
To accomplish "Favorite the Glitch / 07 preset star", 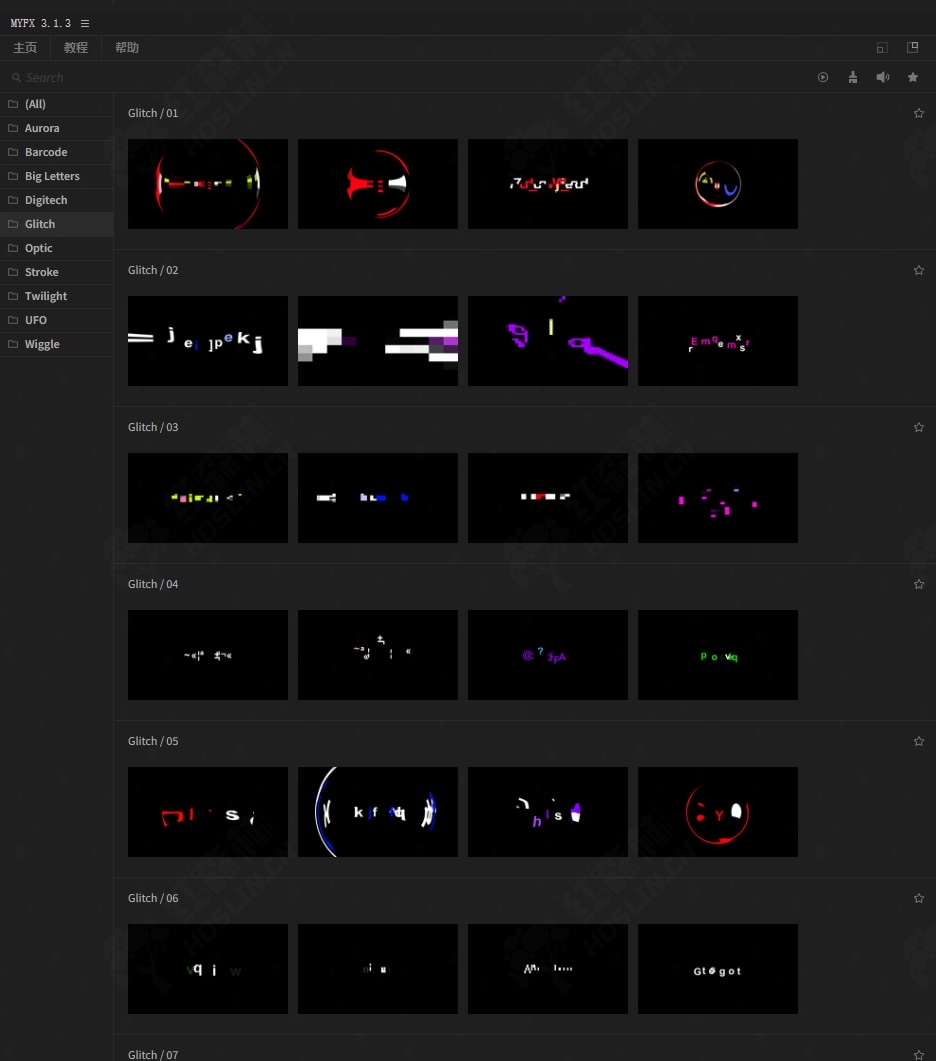I will click(x=918, y=1055).
